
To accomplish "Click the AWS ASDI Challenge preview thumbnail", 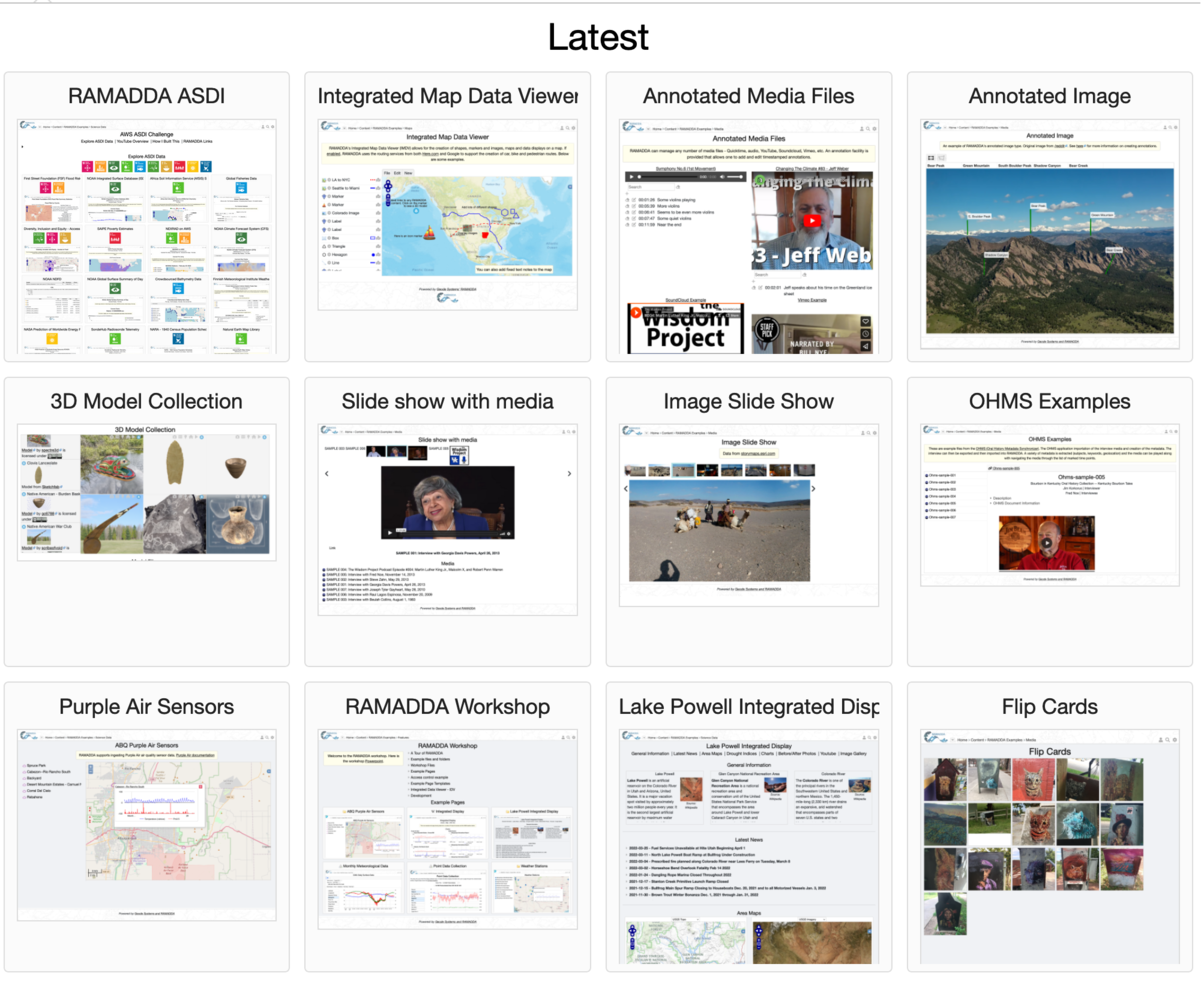I will [146, 238].
